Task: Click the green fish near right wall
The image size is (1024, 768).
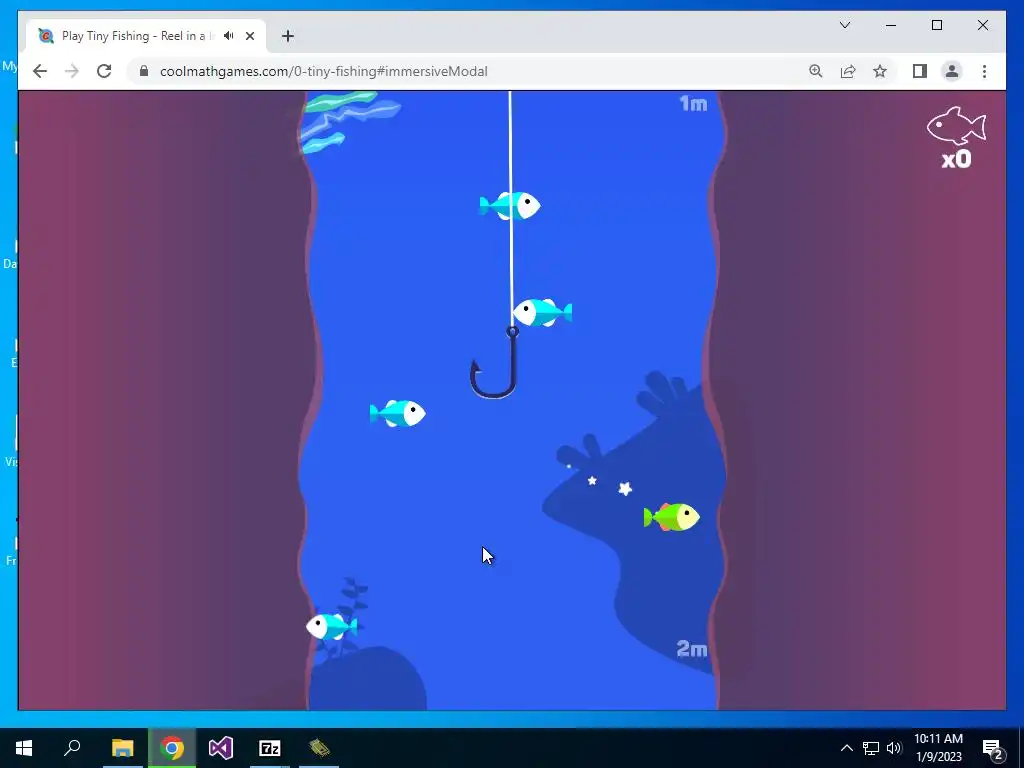Action: point(671,517)
